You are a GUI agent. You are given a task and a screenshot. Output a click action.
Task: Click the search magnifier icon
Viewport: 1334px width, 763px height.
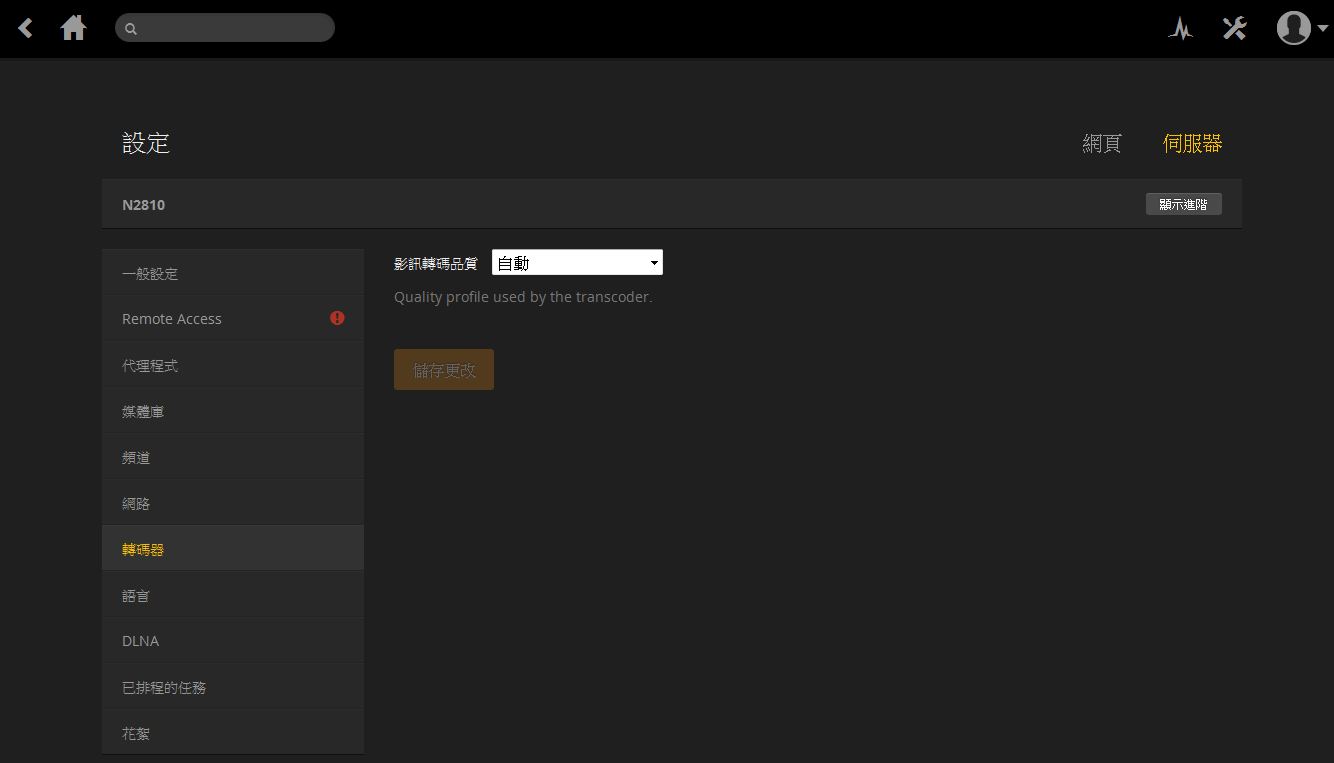point(131,29)
